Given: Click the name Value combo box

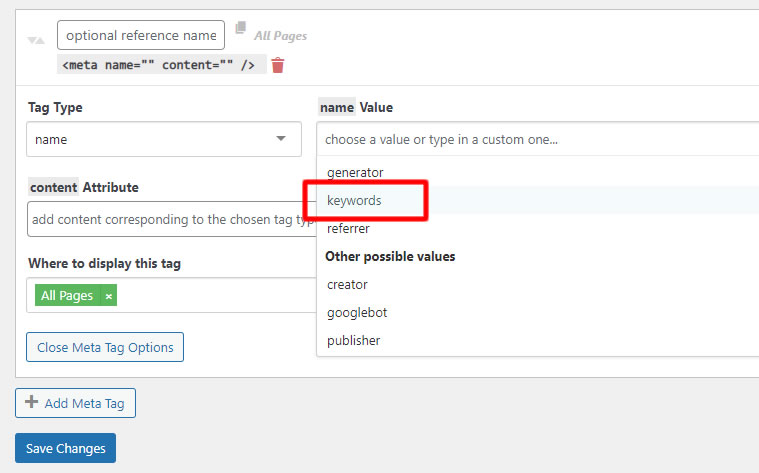Looking at the screenshot, I should pyautogui.click(x=537, y=139).
